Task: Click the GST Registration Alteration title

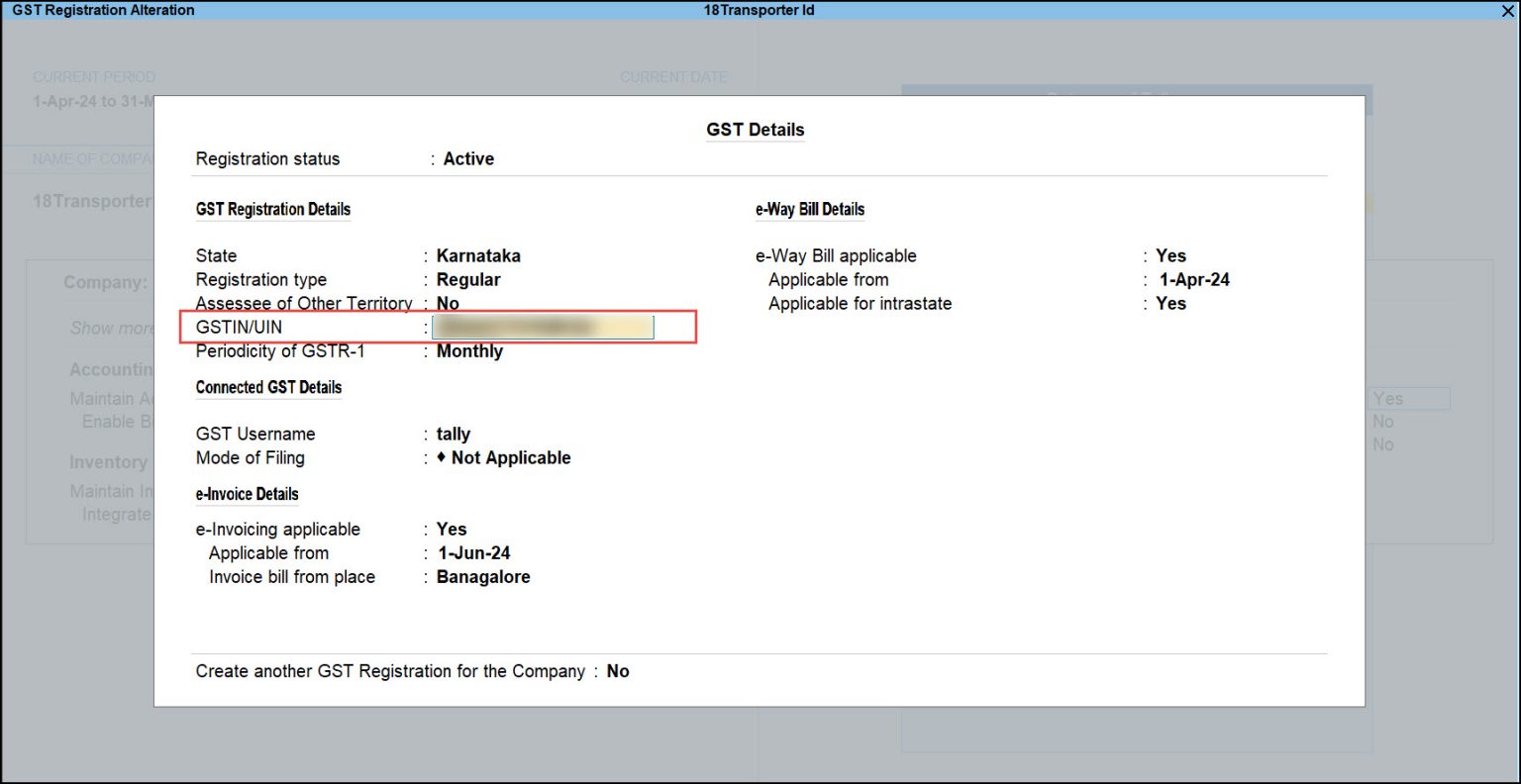Action: point(102,10)
